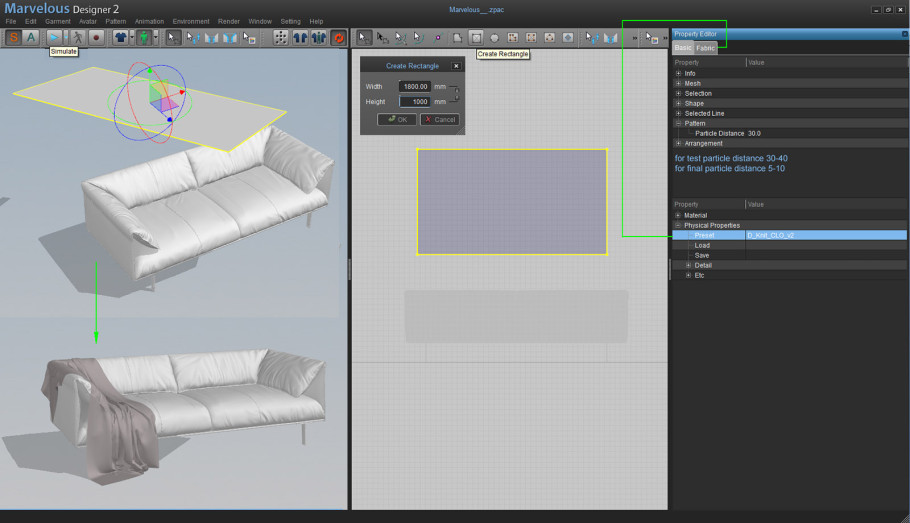Screen dimensions: 910x523
Task: Click the pattern toolbar Edit Sewing arrow icon
Action: point(591,38)
